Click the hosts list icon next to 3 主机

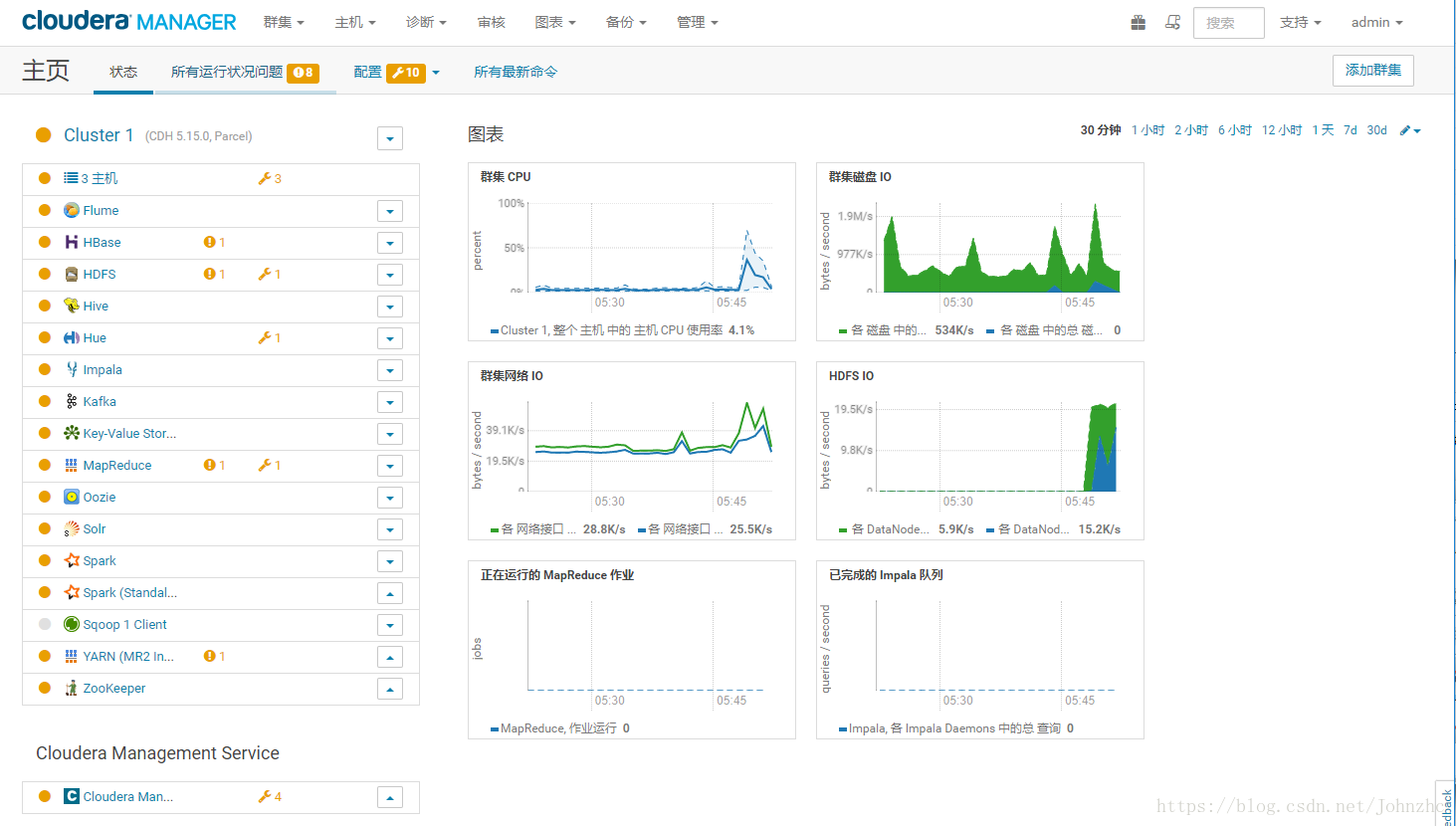[x=71, y=178]
